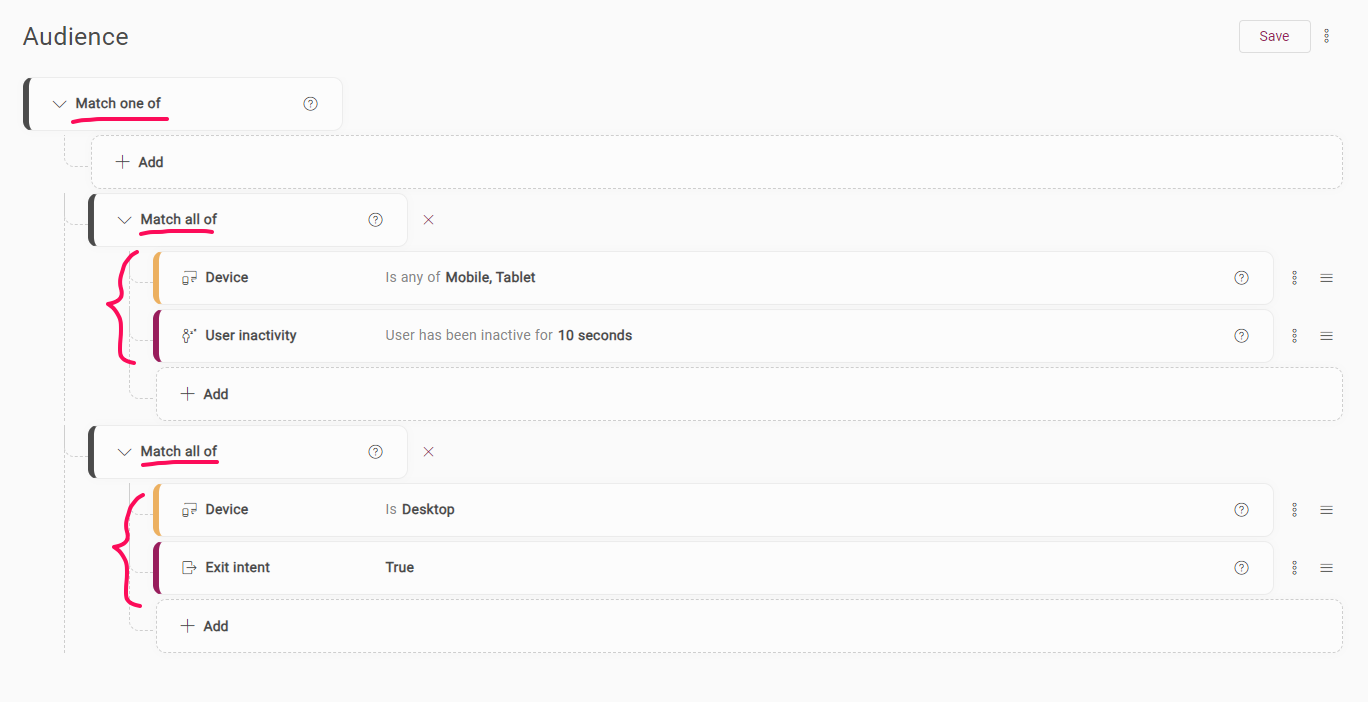Open help for Device Is Desktop condition

[x=1241, y=510]
